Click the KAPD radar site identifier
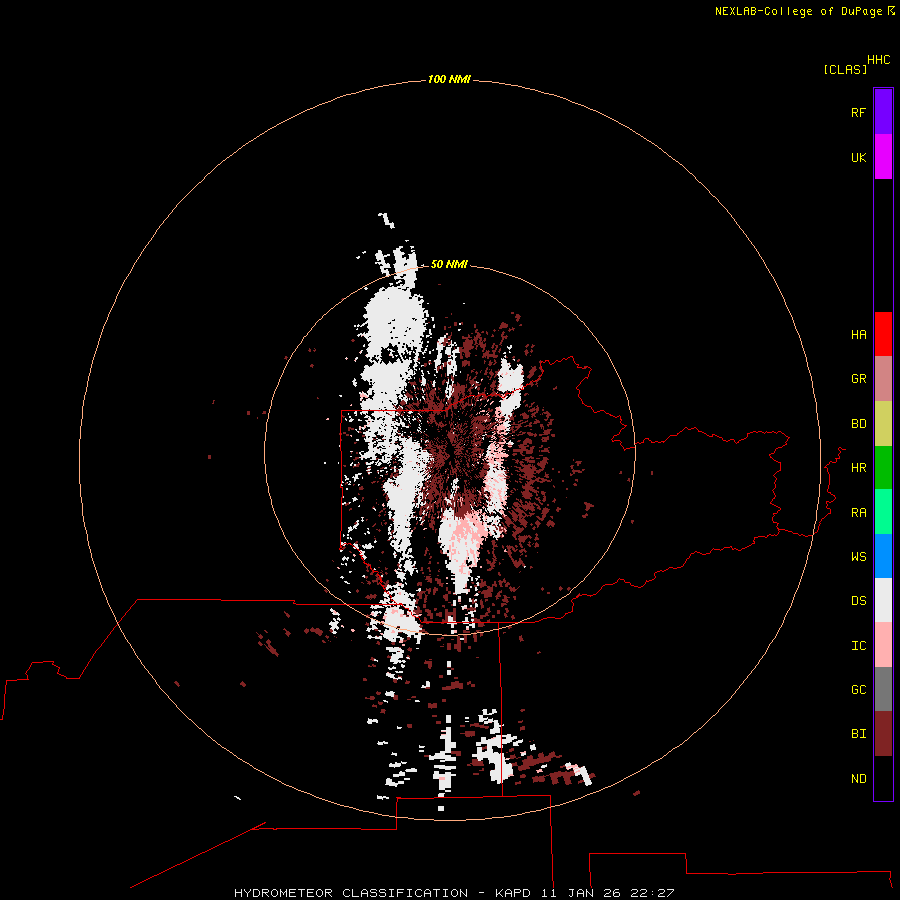Image resolution: width=900 pixels, height=900 pixels. (513, 893)
